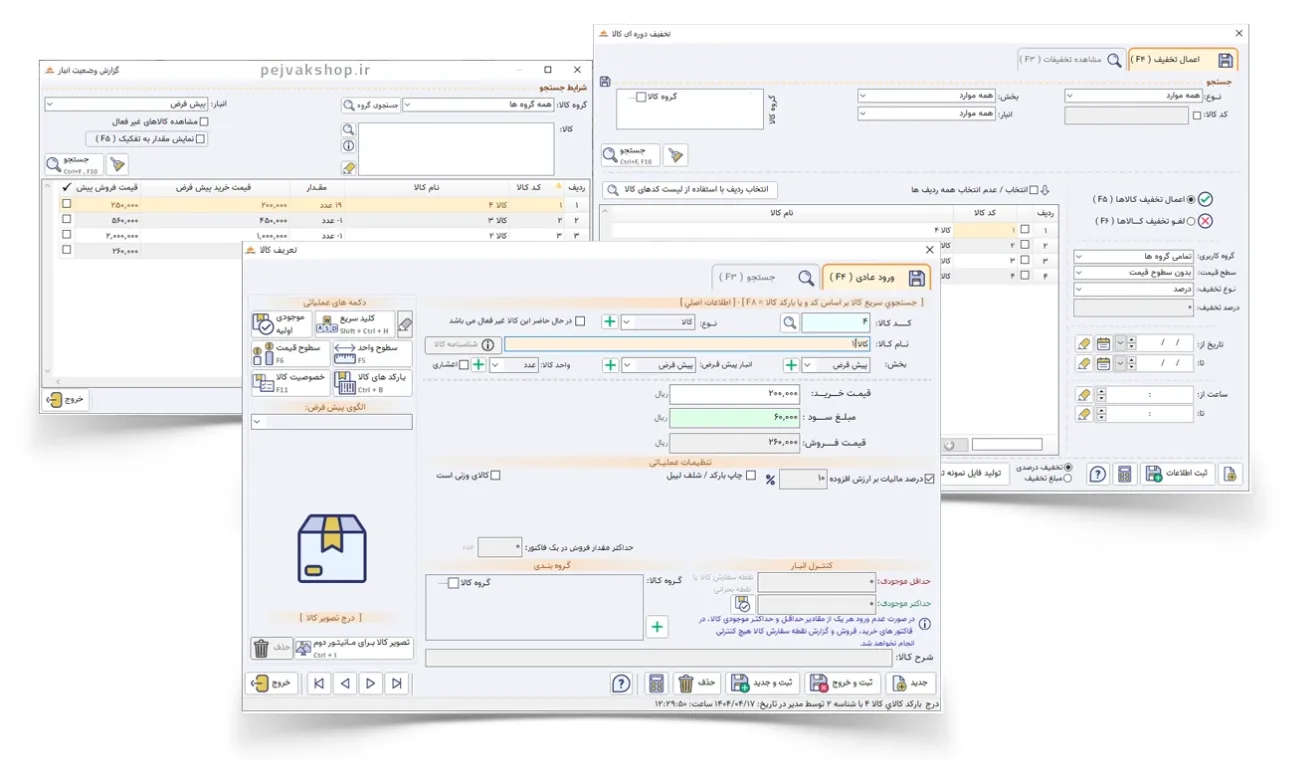Image resolution: width=1300 pixels, height=760 pixels.
Task: Click the calculator icon in تعریف کالا toolbar
Action: tap(656, 683)
